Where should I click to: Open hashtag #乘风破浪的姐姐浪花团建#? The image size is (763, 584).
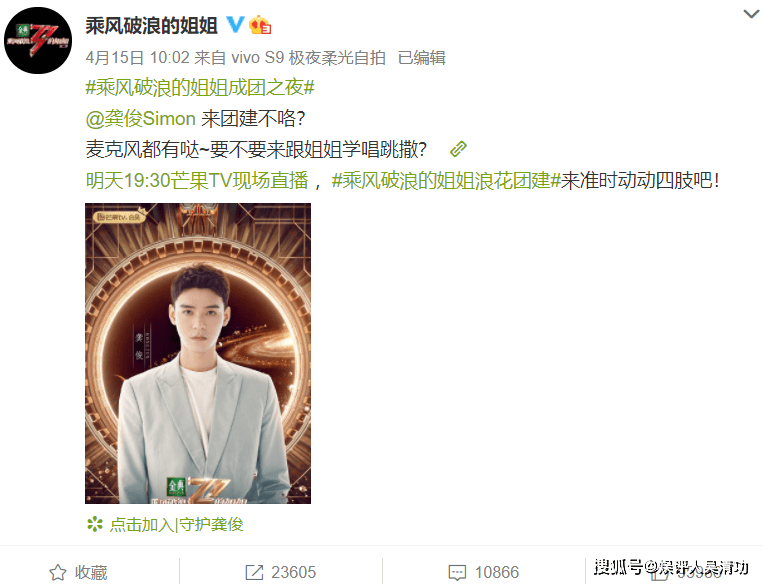[x=446, y=181]
